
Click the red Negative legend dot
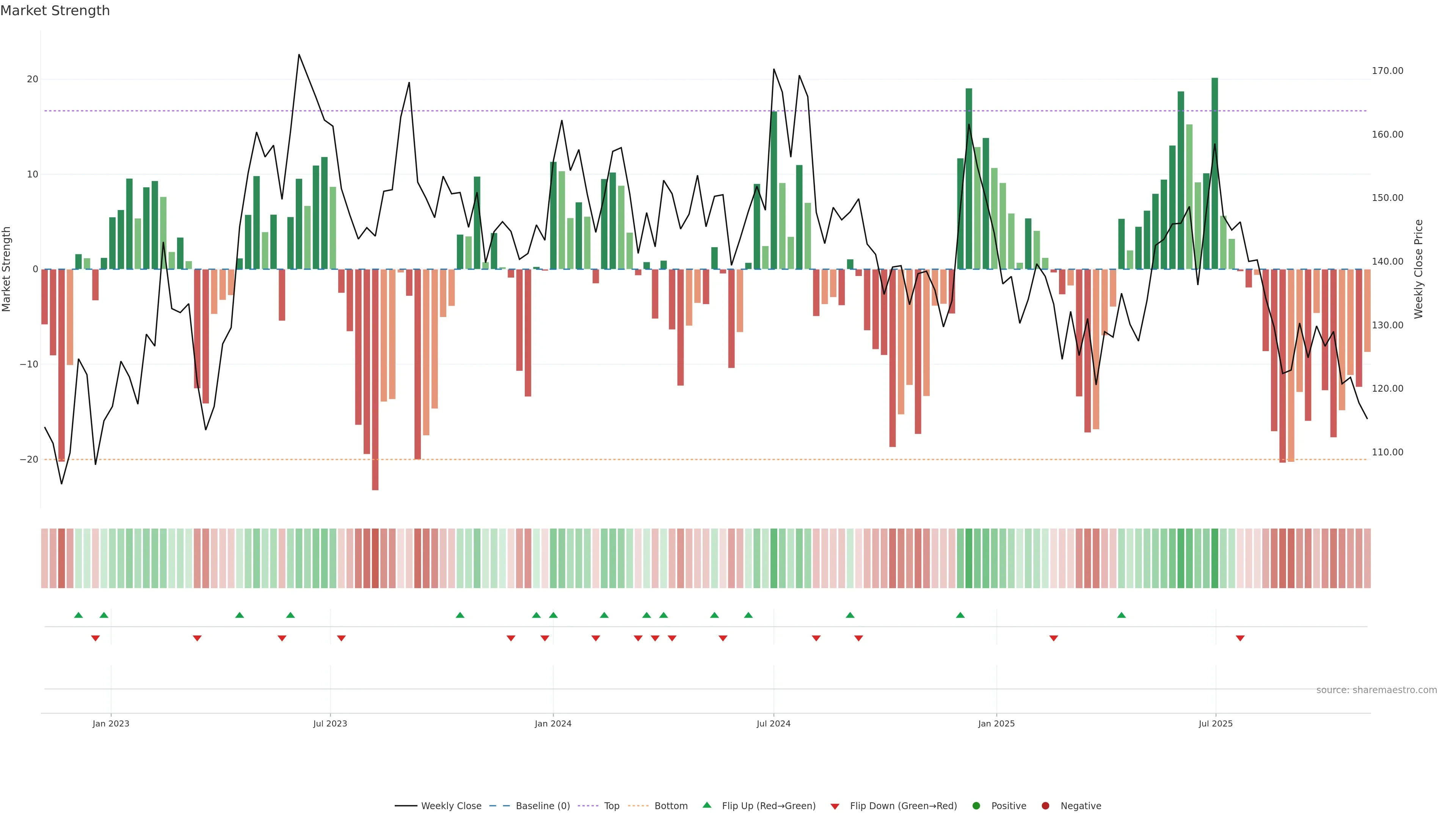pyautogui.click(x=1045, y=806)
